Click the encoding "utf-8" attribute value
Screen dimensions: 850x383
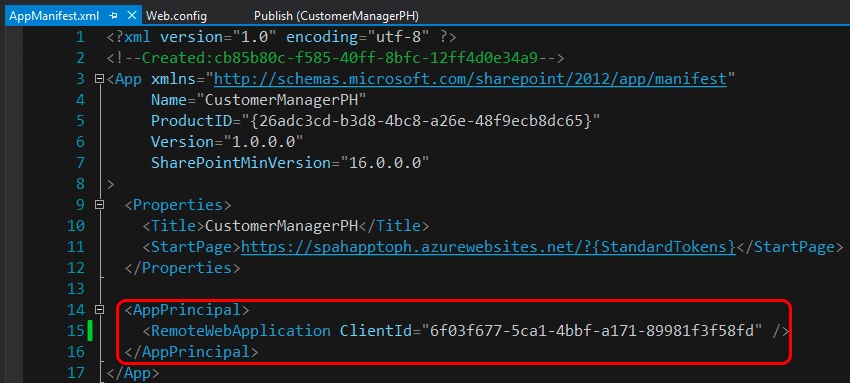click(398, 37)
